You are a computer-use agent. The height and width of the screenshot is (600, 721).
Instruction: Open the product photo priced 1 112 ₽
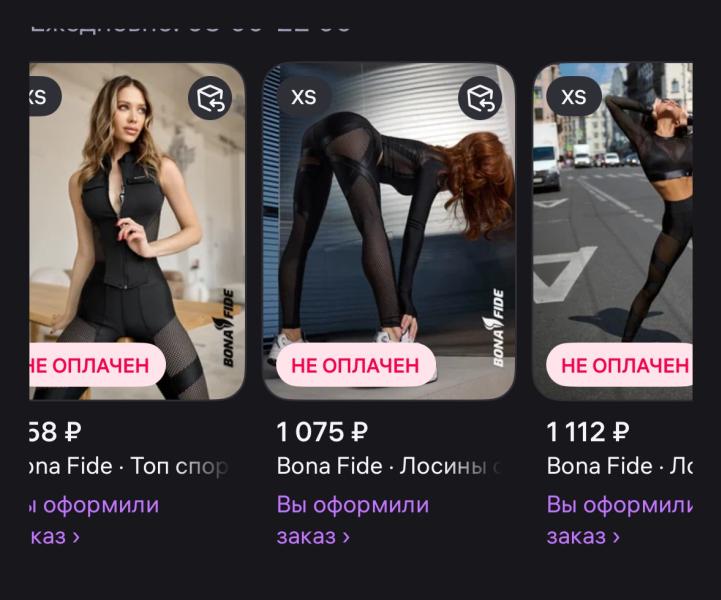[x=620, y=220]
